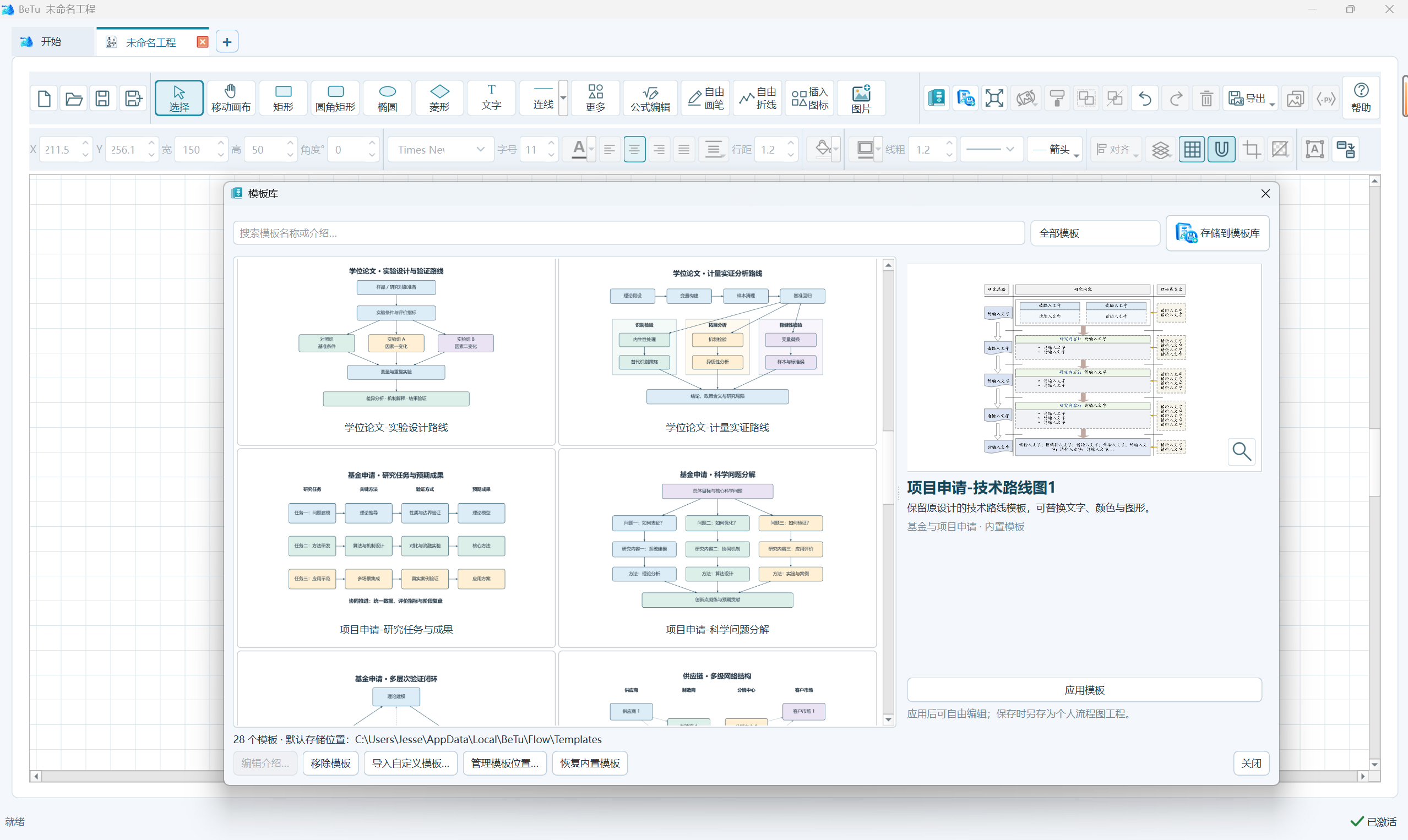This screenshot has height=840, width=1408.
Task: Switch to the 未命名工程 tab
Action: (152, 42)
